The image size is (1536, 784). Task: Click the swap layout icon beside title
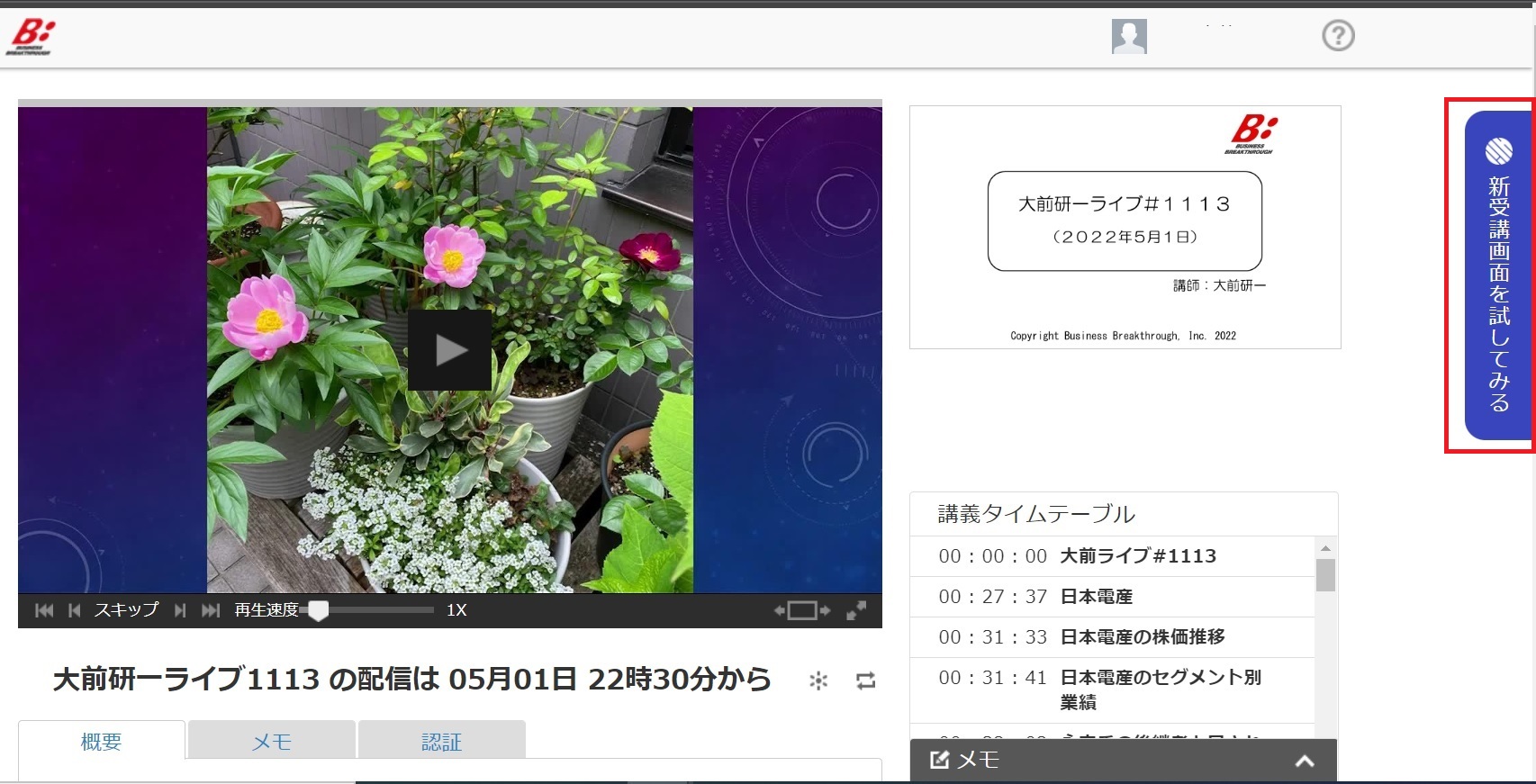pos(866,680)
